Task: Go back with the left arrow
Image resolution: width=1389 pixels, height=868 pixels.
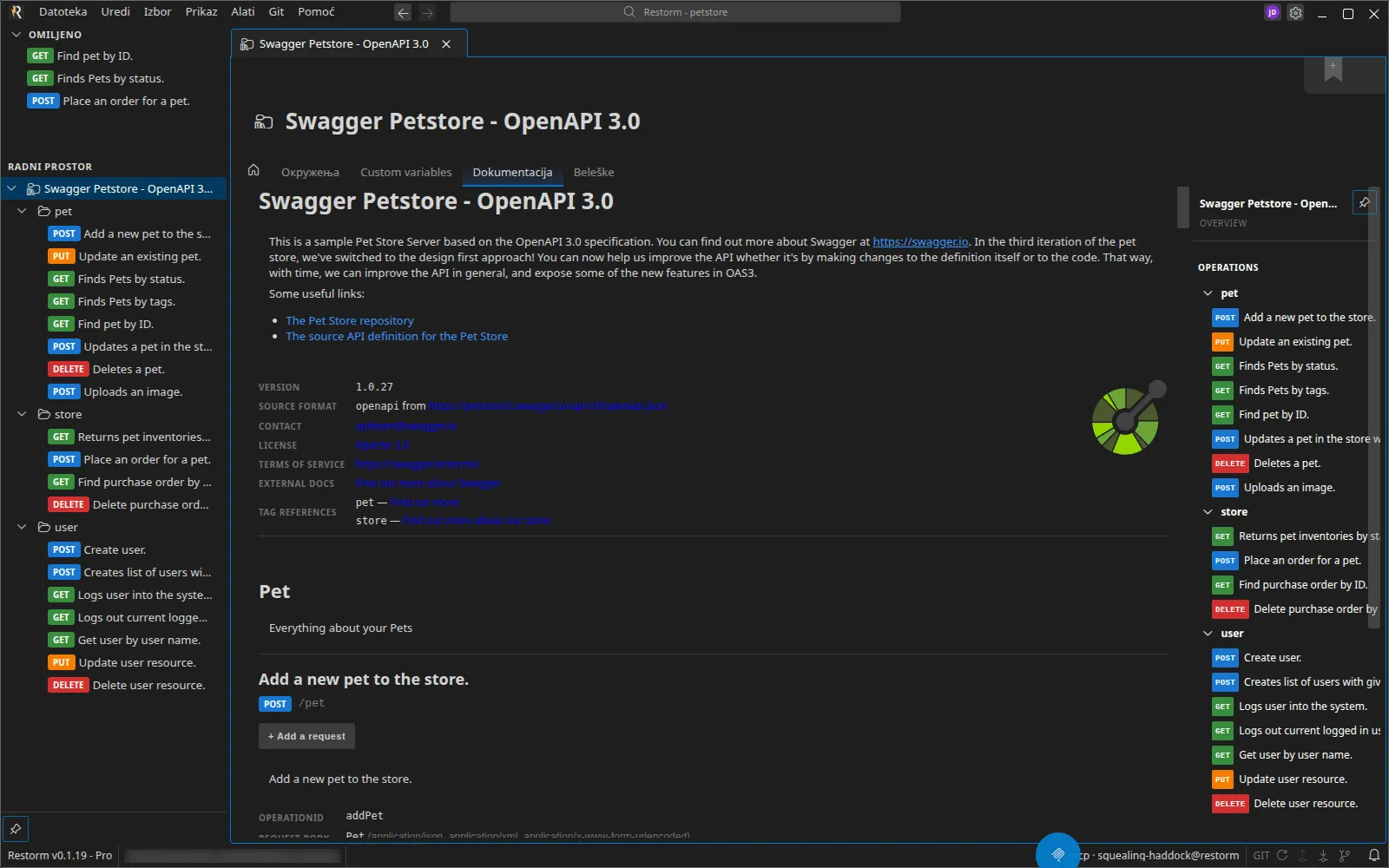Action: [403, 12]
